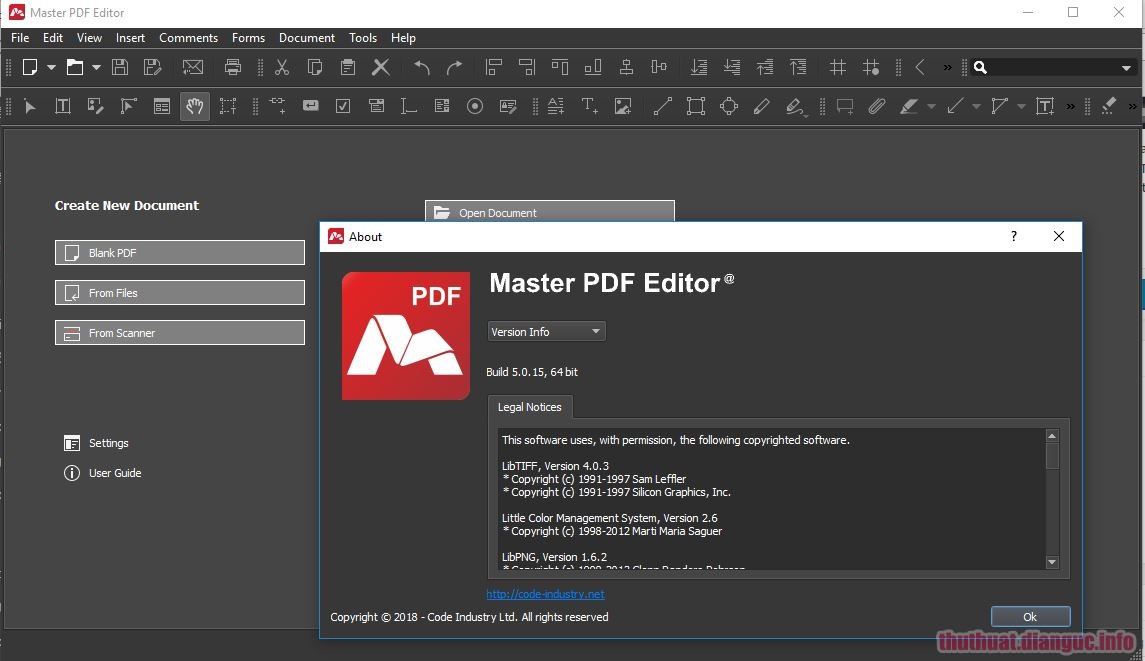
Task: Expand the Open folder dropdown arrow
Action: coord(96,67)
